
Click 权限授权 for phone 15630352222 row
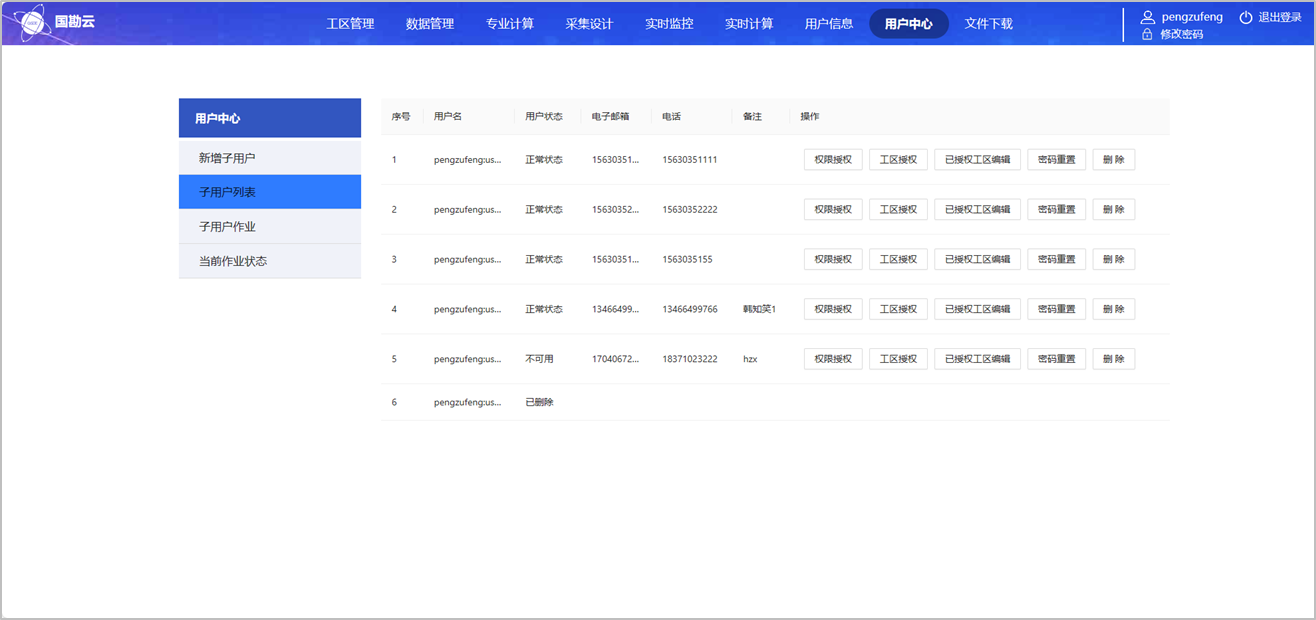point(833,209)
